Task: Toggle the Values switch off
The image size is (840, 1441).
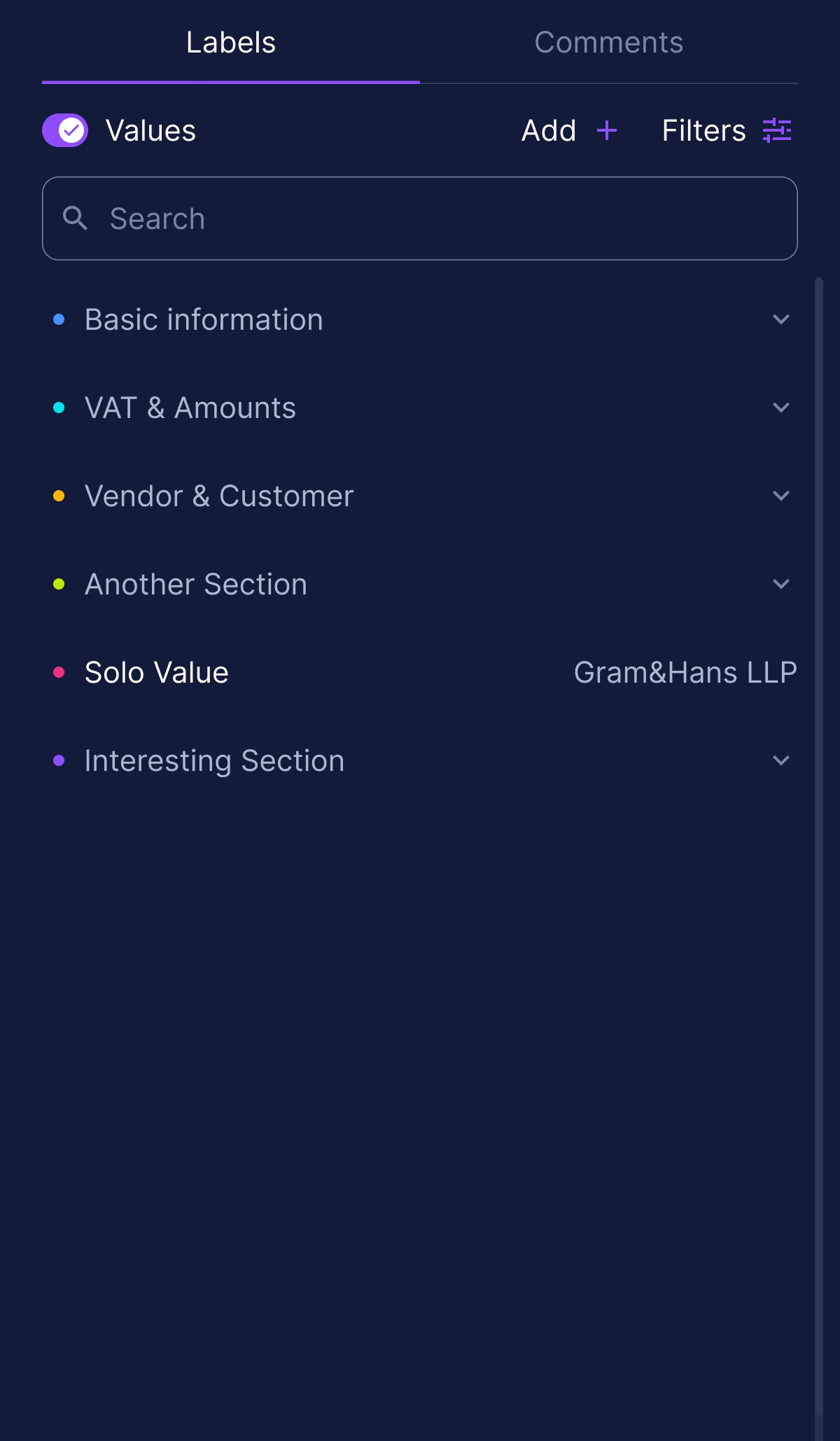Action: point(65,130)
